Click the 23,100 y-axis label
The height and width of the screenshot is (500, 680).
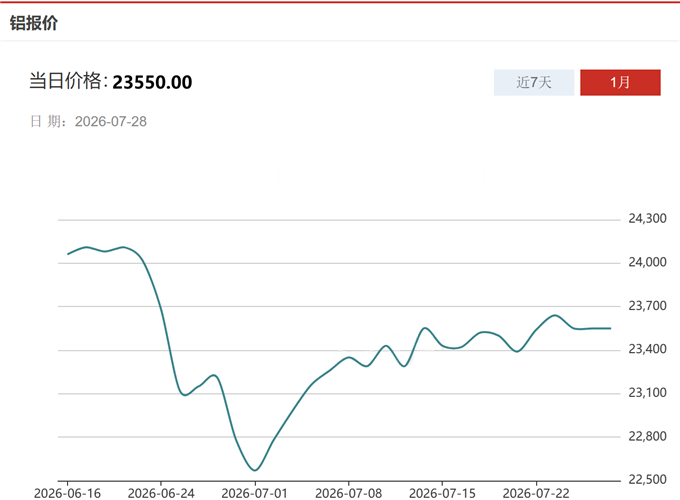point(647,392)
